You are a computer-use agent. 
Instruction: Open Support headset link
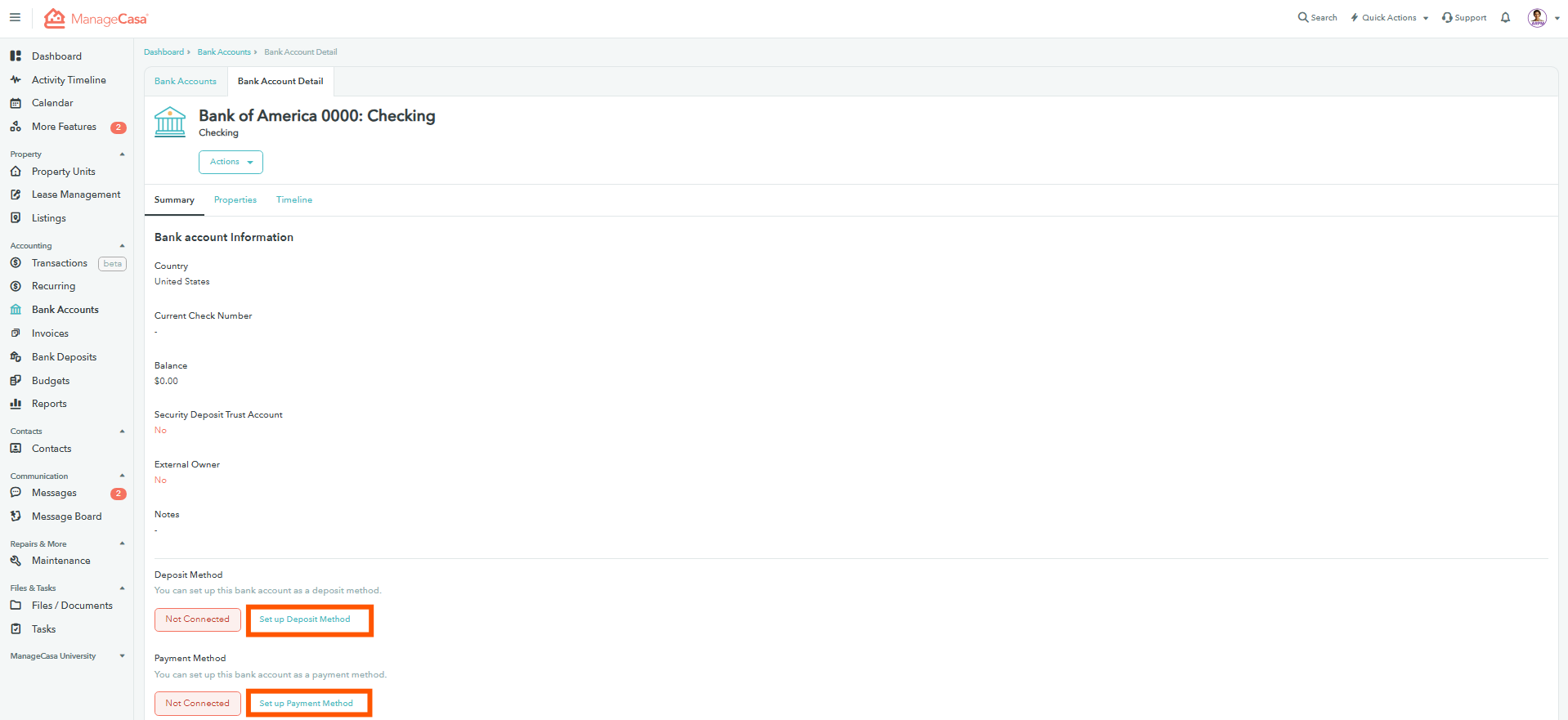pos(1464,17)
